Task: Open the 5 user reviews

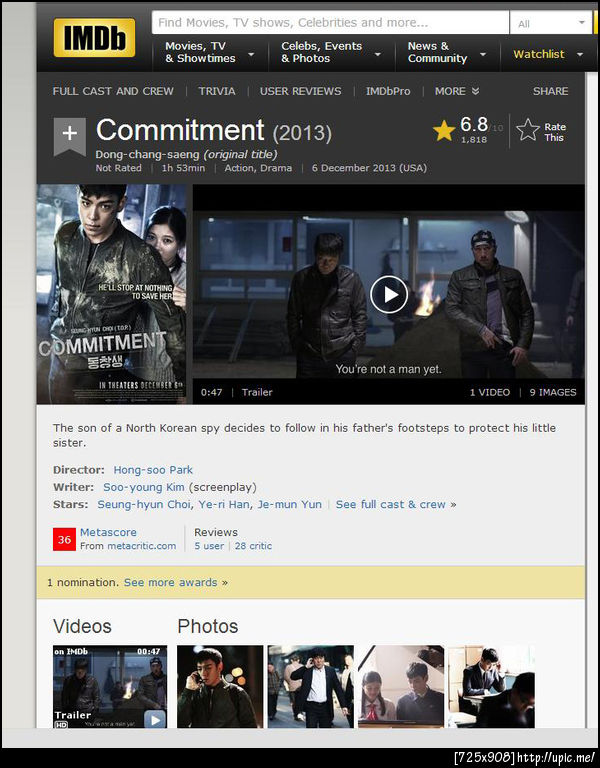Action: coord(209,546)
